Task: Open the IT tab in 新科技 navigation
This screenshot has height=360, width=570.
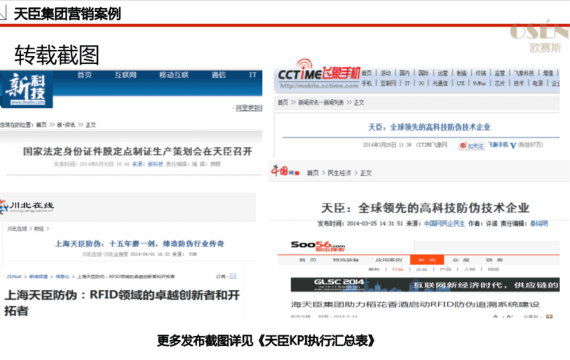Action: pos(253,75)
